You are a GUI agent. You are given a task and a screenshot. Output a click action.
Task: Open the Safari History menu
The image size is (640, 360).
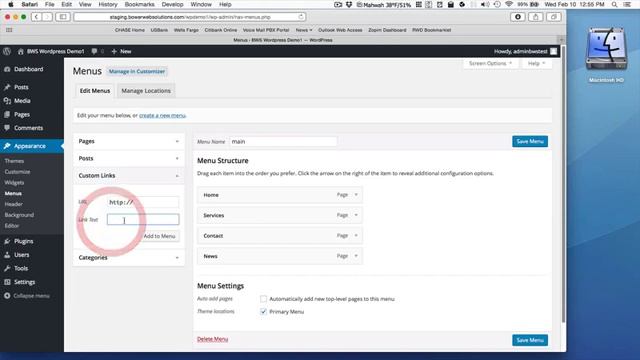click(108, 4)
